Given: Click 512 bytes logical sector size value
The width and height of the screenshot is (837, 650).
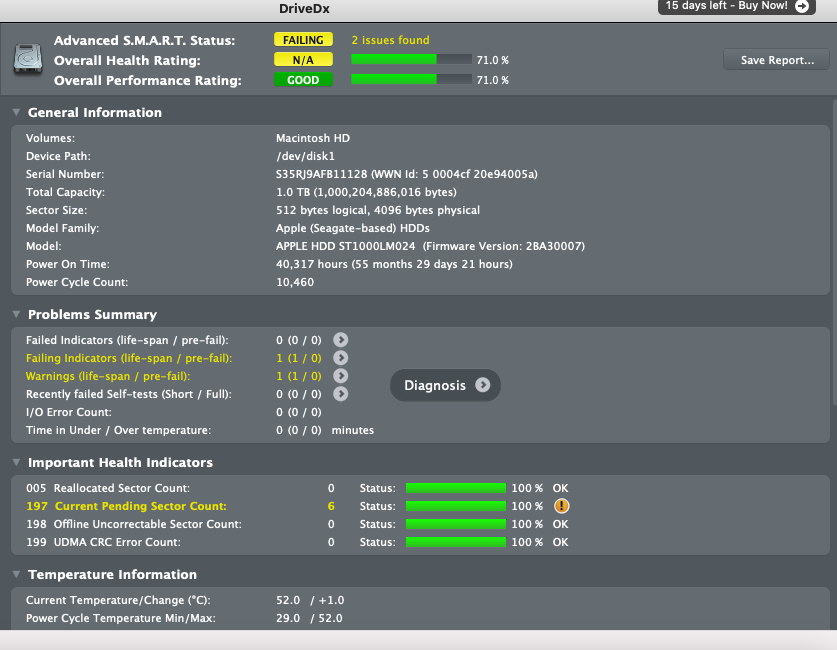Looking at the screenshot, I should [x=378, y=210].
